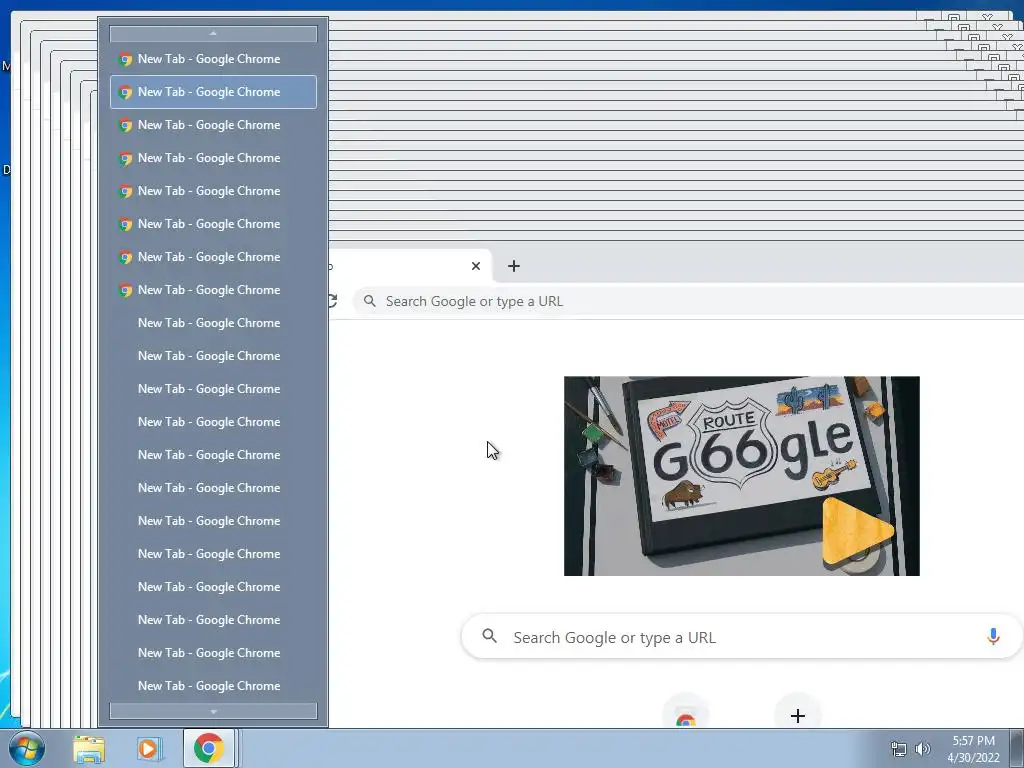
Task: Click the window list's scroll-up arrow
Action: [x=213, y=33]
